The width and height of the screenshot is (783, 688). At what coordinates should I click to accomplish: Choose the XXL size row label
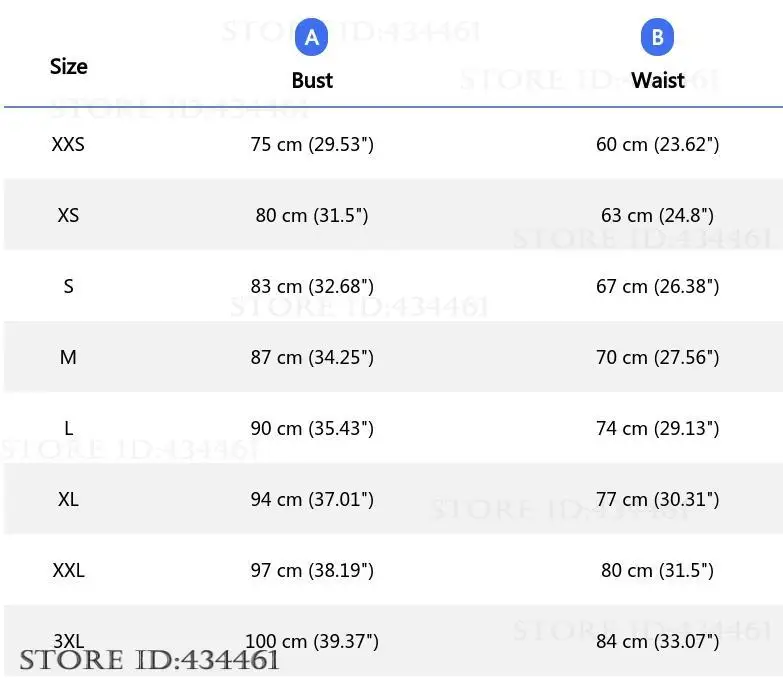point(68,570)
